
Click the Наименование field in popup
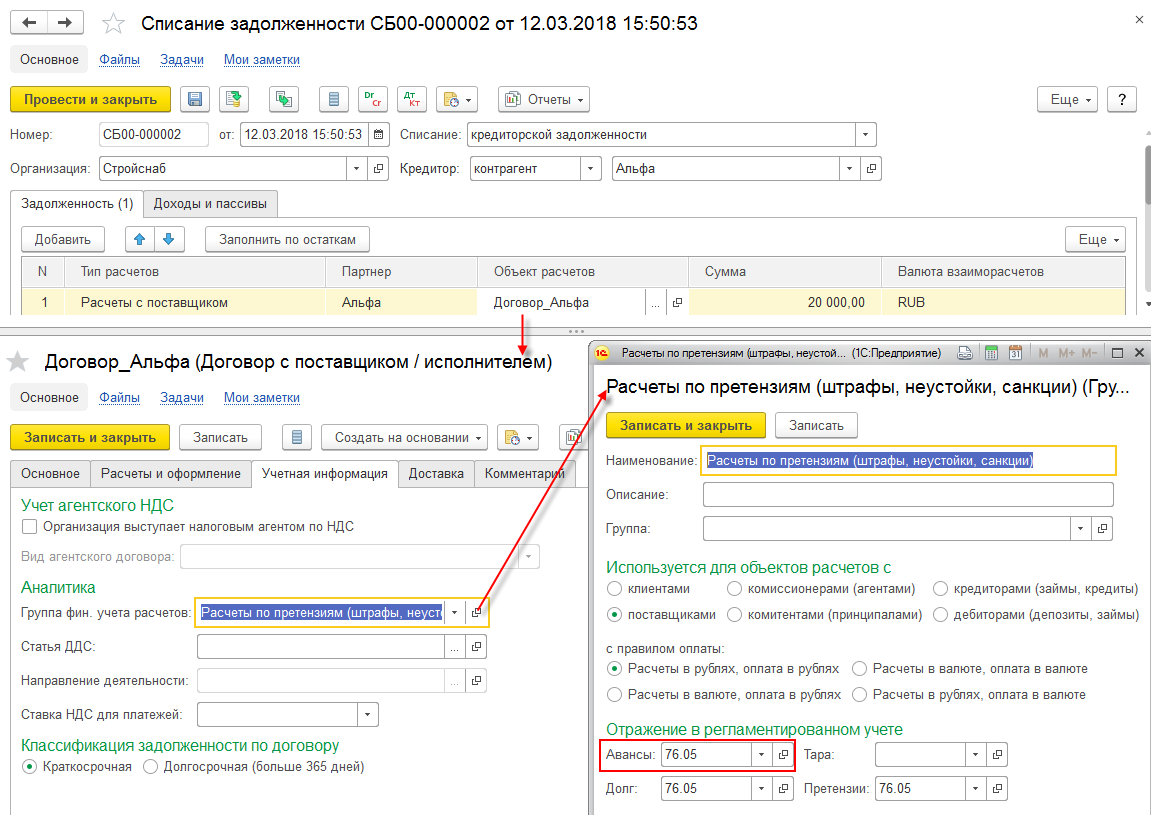[908, 460]
